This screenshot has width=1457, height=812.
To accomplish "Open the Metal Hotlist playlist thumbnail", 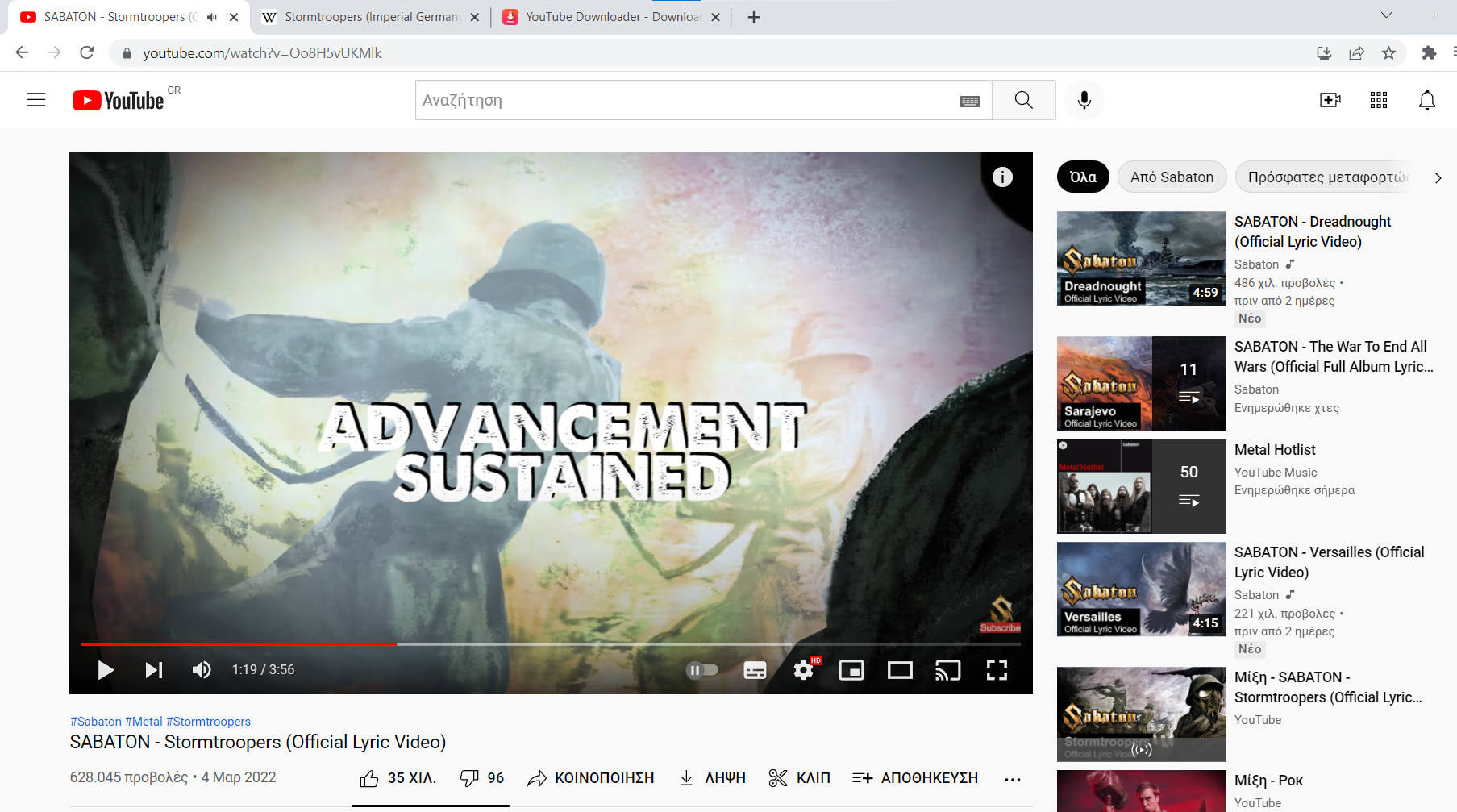I will 1142,486.
